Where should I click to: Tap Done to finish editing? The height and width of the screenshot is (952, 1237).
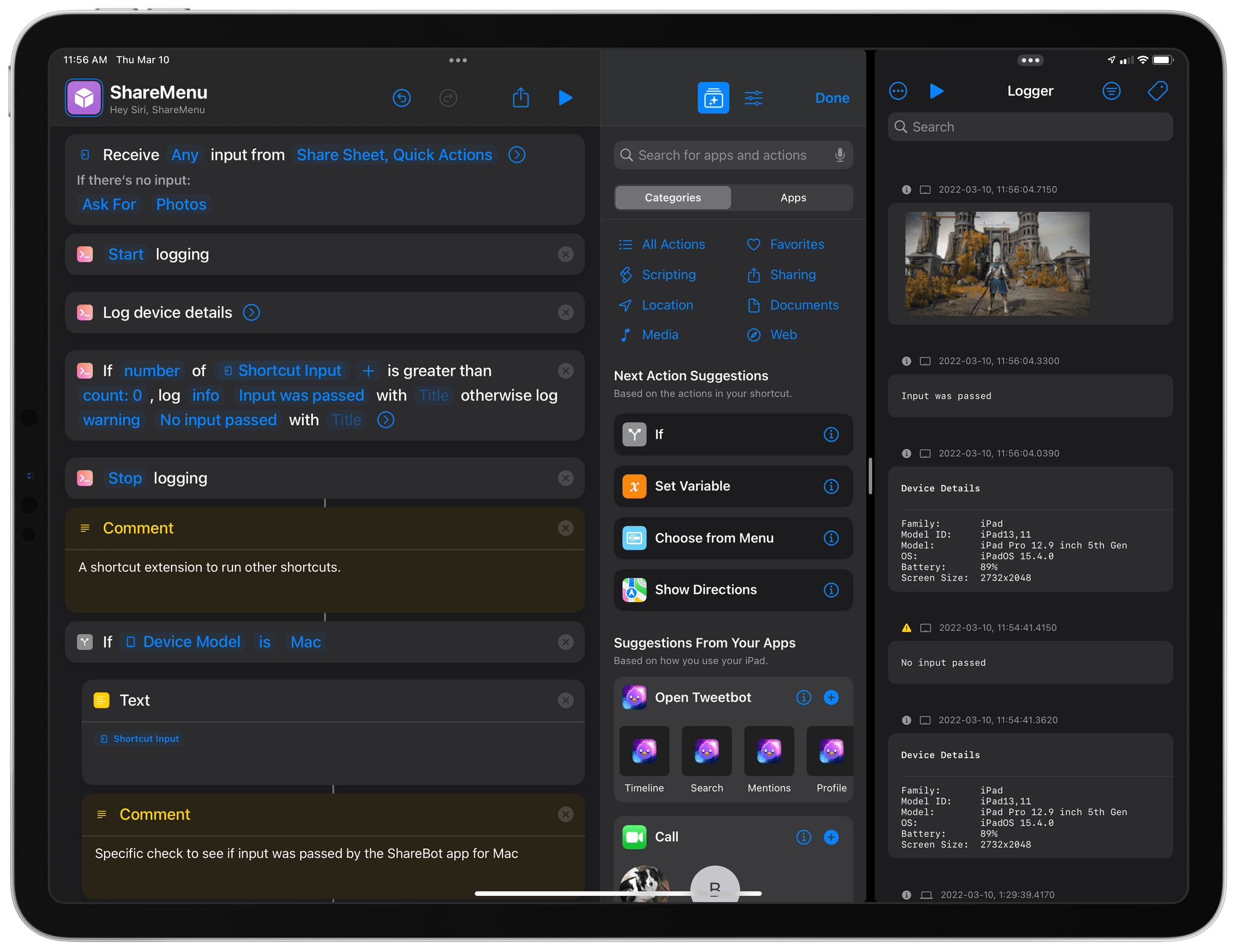pyautogui.click(x=832, y=97)
